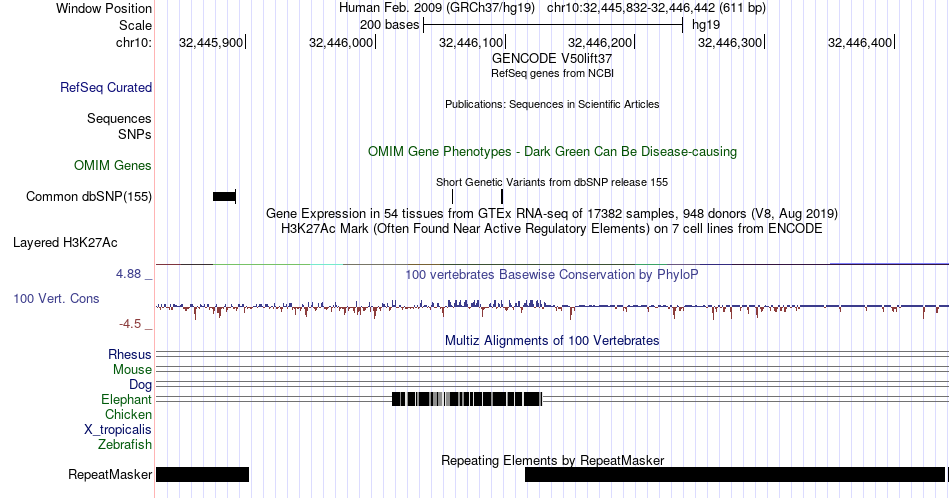Screen dimensions: 950x498
Task: Click the left RepeatMasker repeat element
Action: 202,474
